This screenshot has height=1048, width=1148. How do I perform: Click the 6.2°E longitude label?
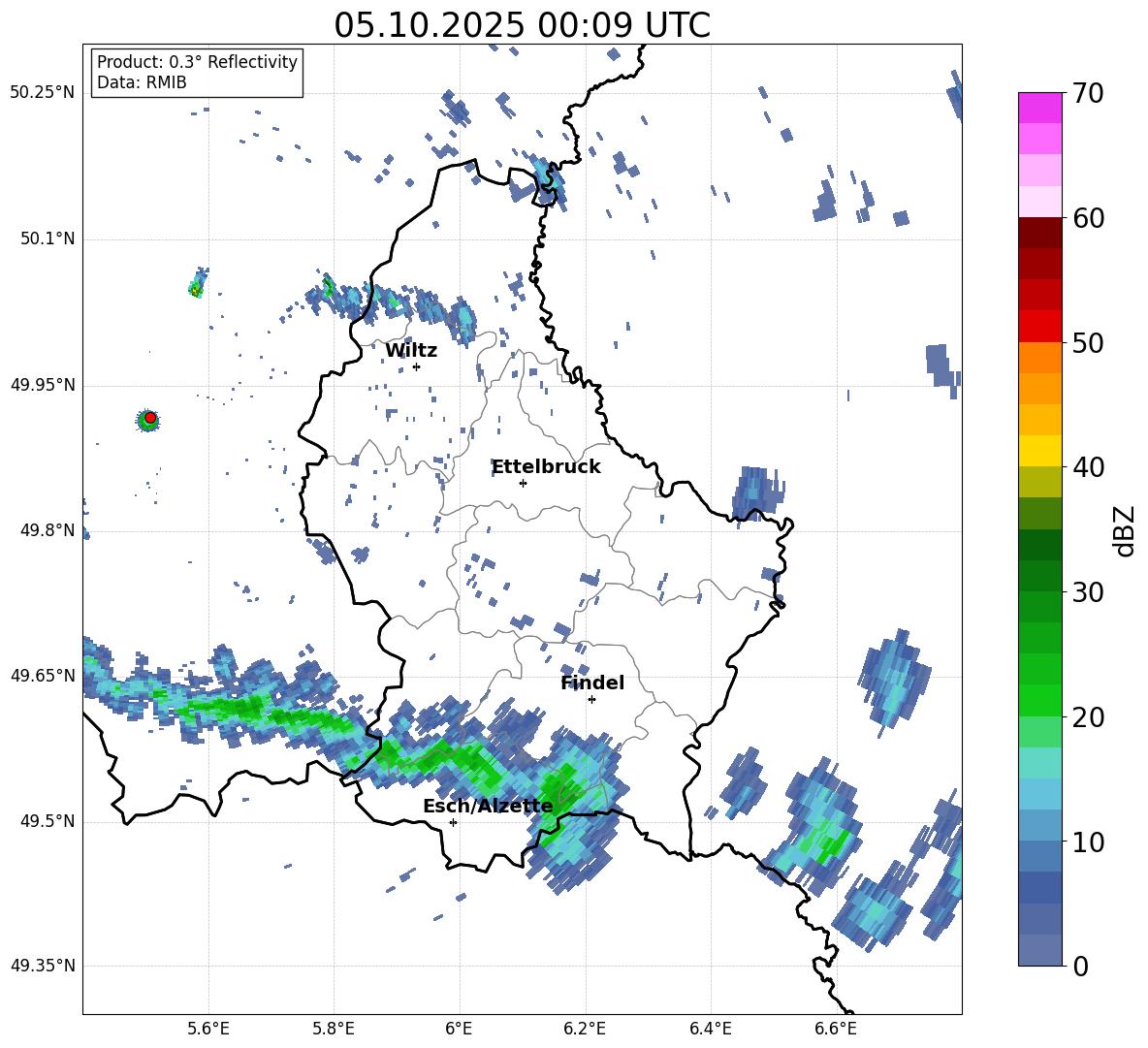[x=585, y=1029]
